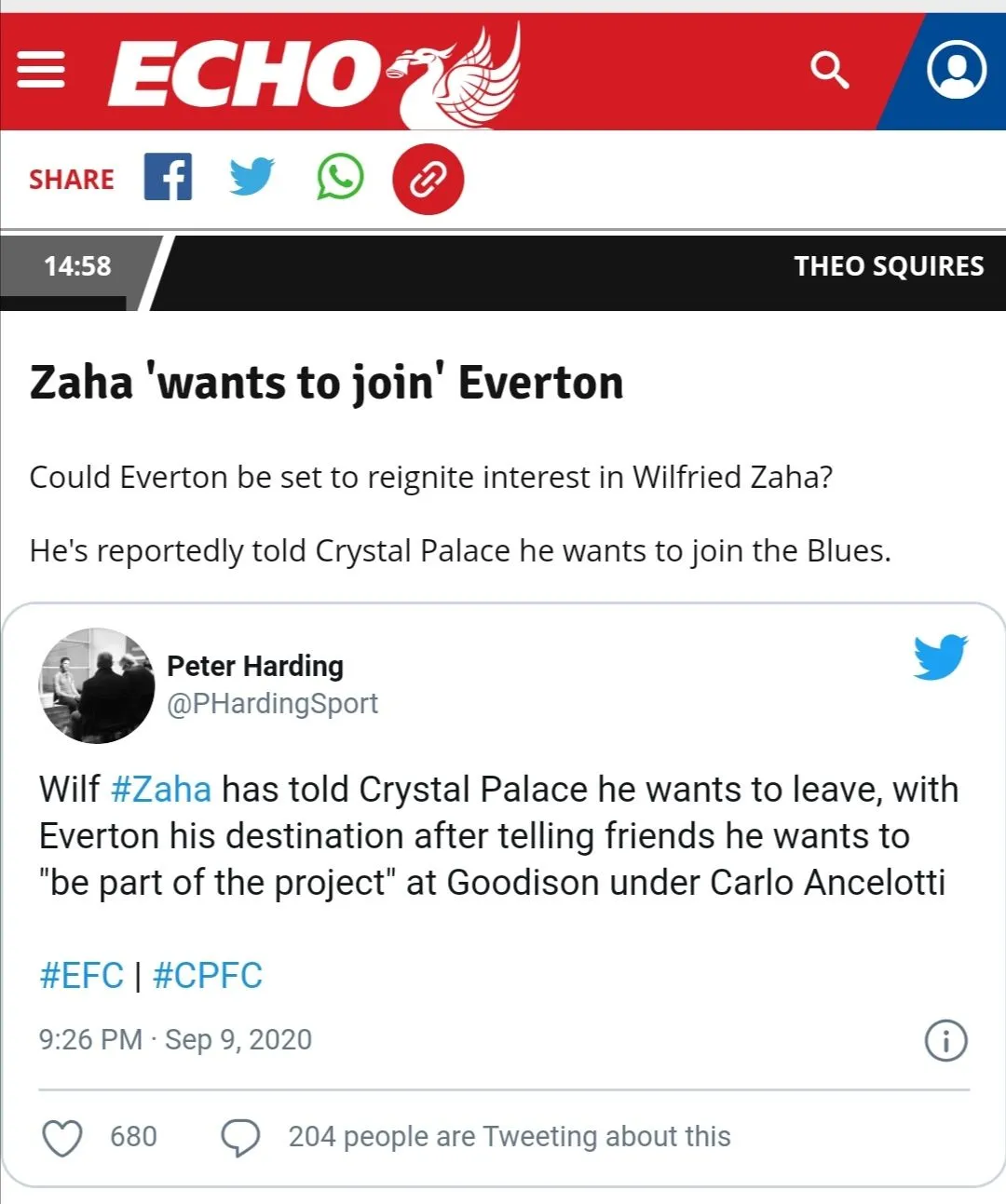Share article on Facebook
This screenshot has width=1006, height=1204.
[x=168, y=177]
